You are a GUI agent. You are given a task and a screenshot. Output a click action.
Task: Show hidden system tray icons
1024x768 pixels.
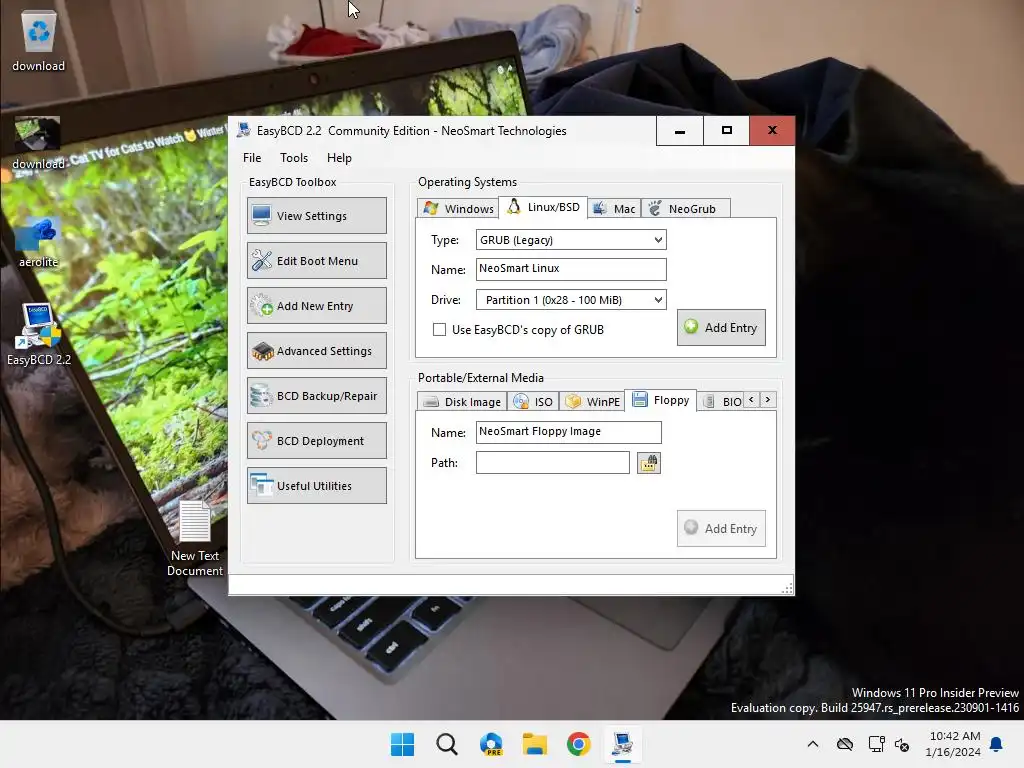click(812, 744)
